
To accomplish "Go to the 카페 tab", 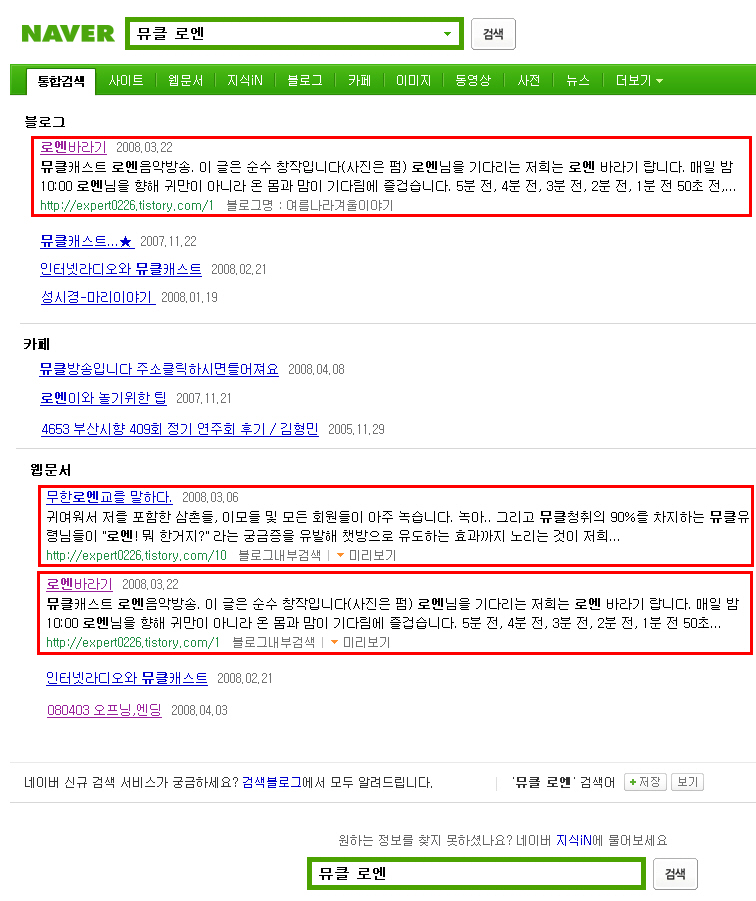I will pyautogui.click(x=360, y=80).
